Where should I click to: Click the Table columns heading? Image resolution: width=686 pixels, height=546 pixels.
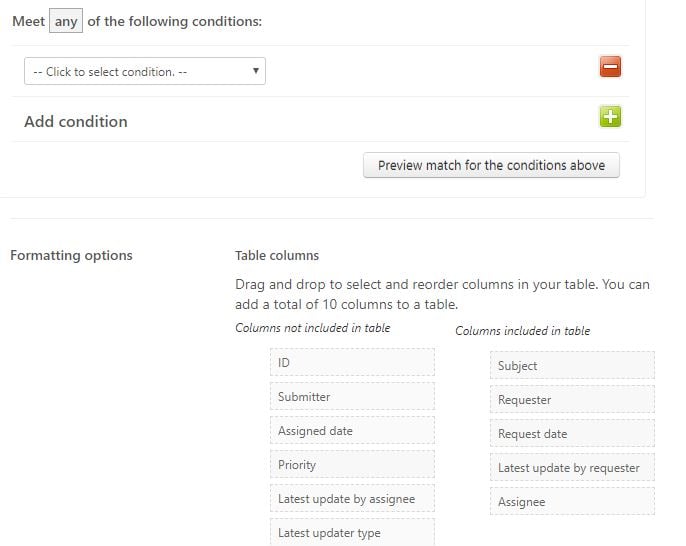point(277,255)
